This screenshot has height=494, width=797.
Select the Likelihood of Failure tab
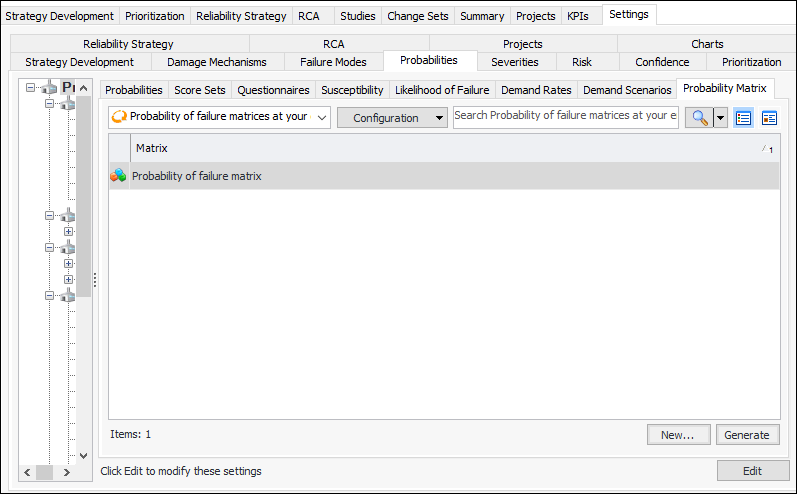click(442, 90)
